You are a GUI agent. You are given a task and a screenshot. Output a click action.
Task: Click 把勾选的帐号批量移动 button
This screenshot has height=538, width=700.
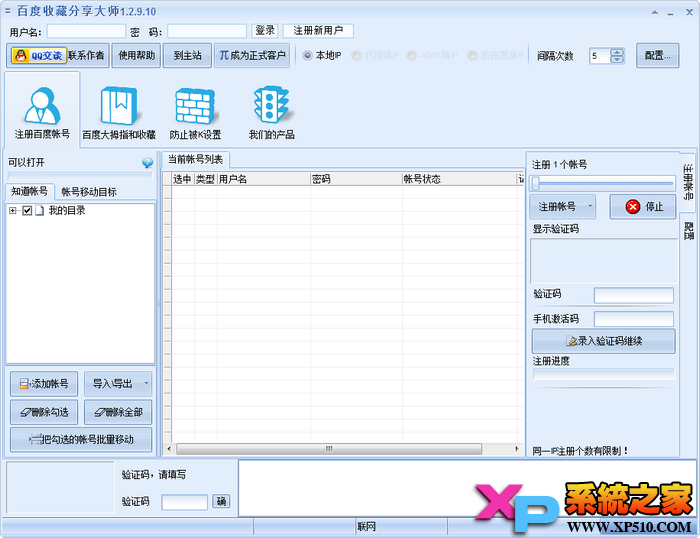(81, 440)
